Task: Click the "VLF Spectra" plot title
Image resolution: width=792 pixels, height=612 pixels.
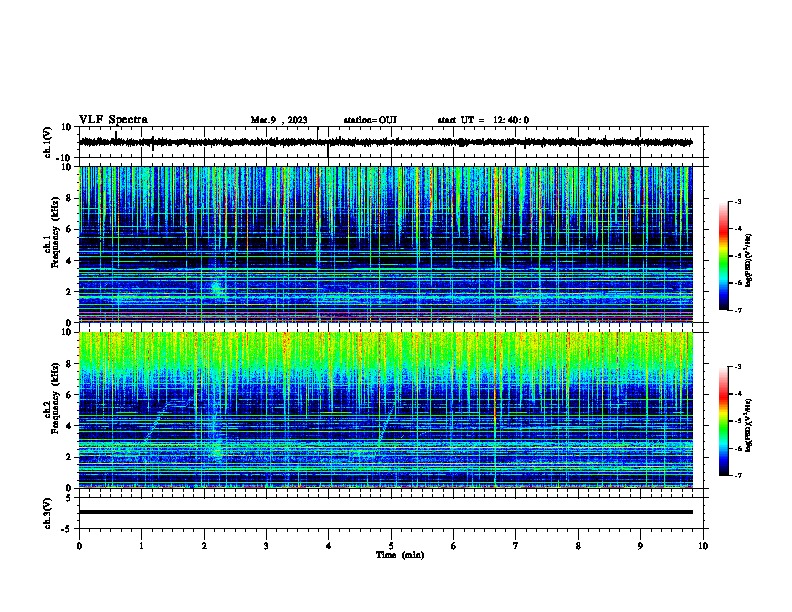Action: coord(113,120)
